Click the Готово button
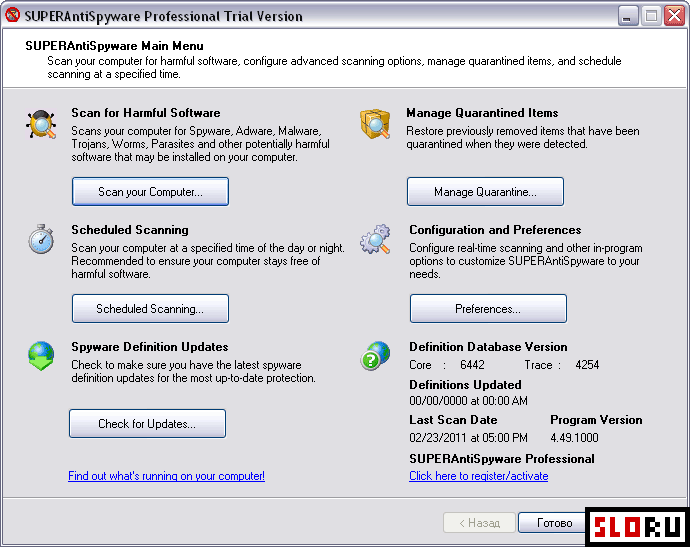Image resolution: width=690 pixels, height=547 pixels. point(554,523)
